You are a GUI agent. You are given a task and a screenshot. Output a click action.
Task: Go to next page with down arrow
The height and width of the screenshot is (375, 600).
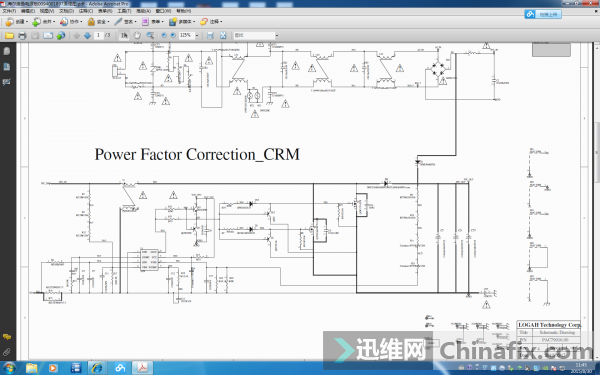pos(87,36)
